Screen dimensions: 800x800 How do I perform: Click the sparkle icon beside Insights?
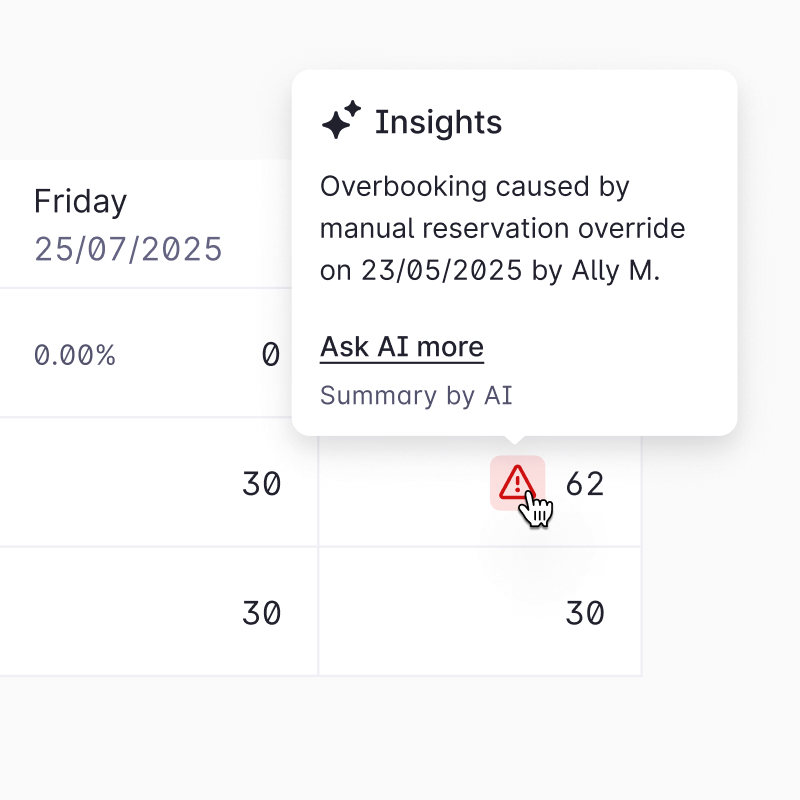(x=340, y=123)
